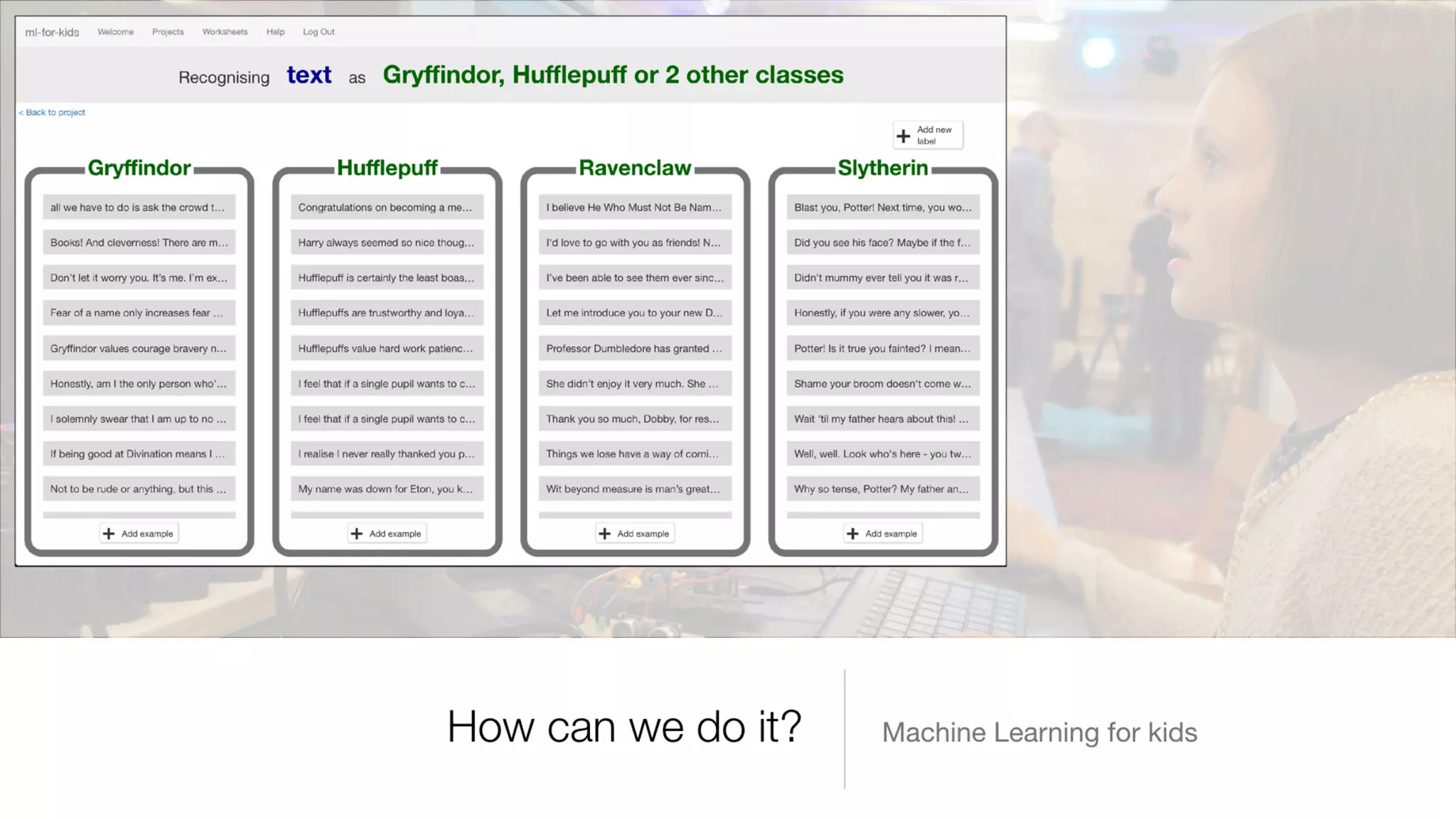Click plus icon in Hufflepuff Add example
Viewport: 1456px width, 819px height.
pos(357,534)
